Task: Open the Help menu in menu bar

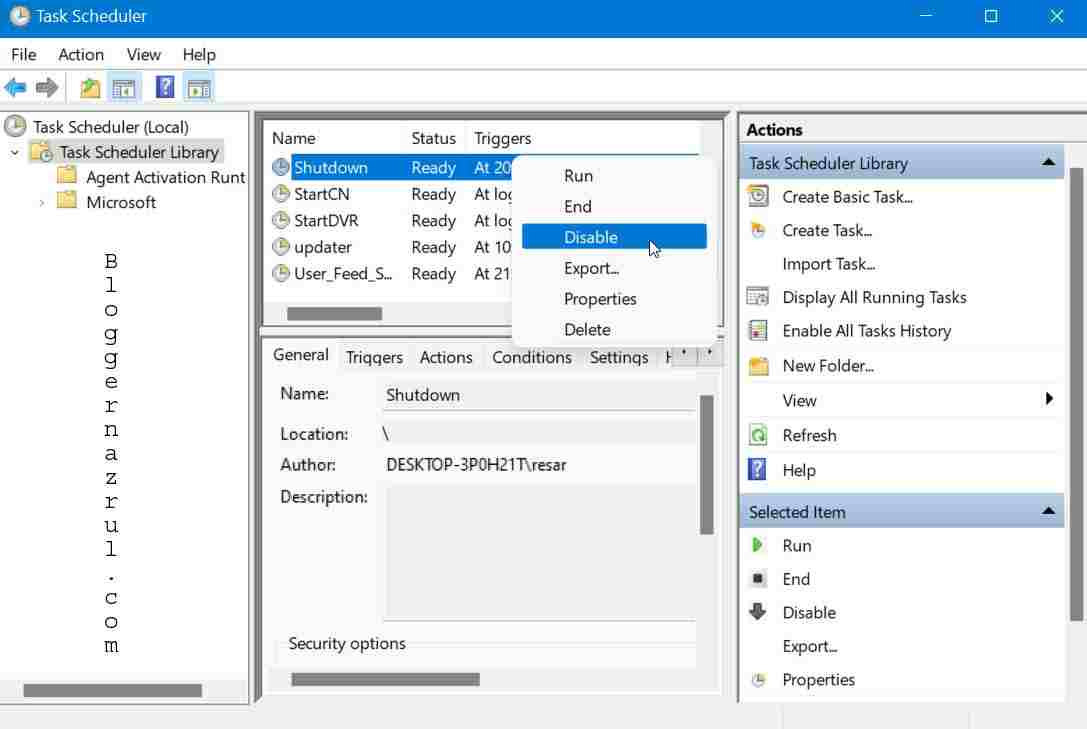Action: [x=199, y=54]
